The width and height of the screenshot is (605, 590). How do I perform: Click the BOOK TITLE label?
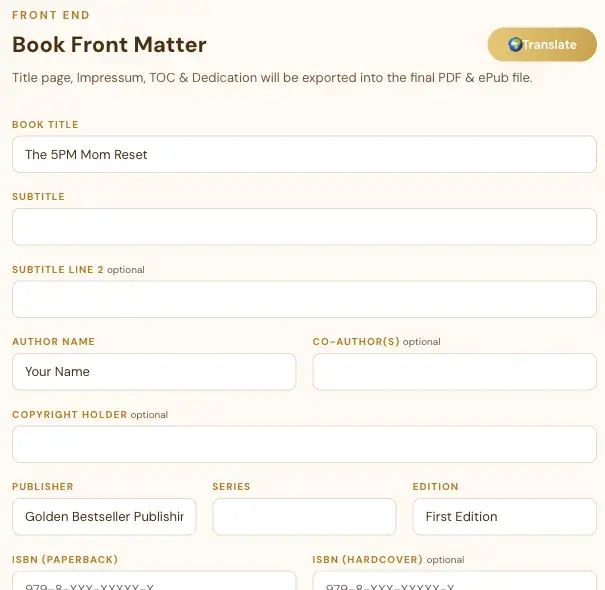point(46,124)
